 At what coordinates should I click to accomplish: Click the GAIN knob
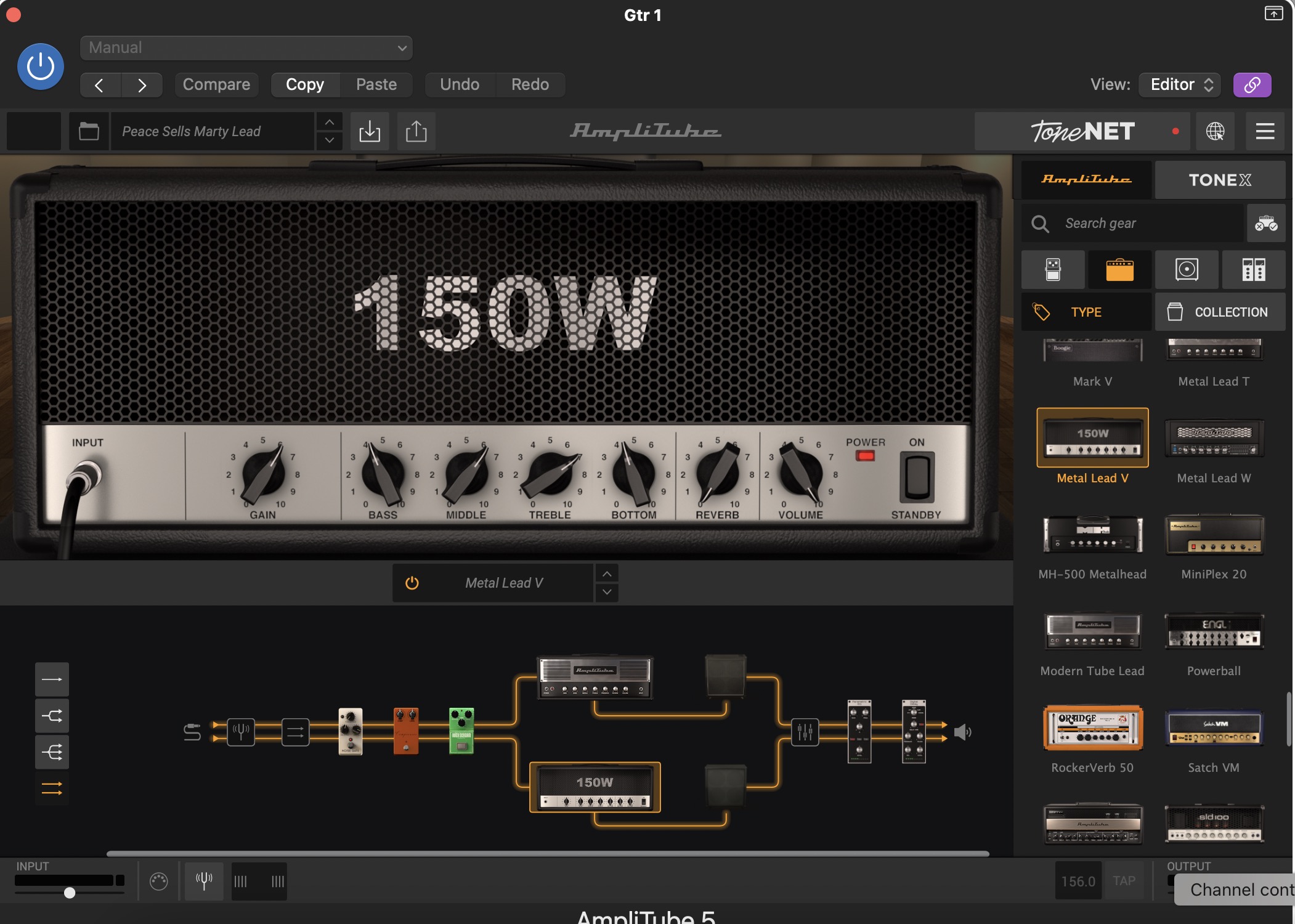[x=264, y=474]
